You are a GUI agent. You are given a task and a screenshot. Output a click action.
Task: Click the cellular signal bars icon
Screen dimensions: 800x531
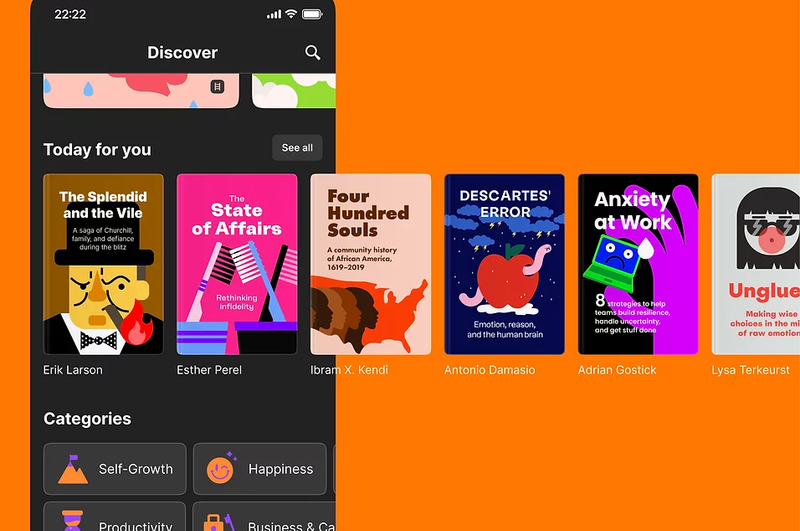point(274,14)
